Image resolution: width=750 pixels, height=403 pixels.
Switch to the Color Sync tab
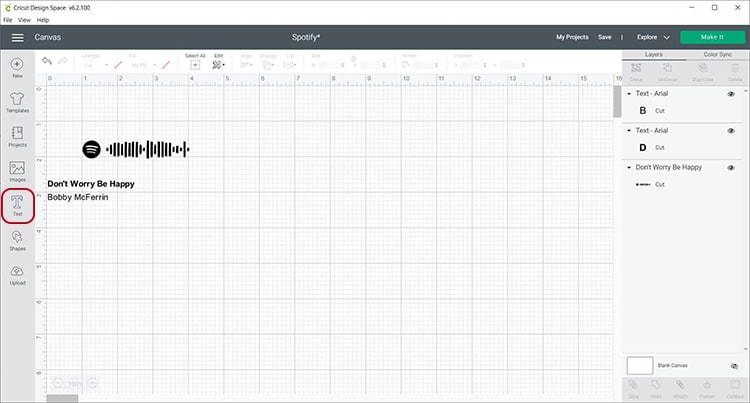[x=717, y=54]
